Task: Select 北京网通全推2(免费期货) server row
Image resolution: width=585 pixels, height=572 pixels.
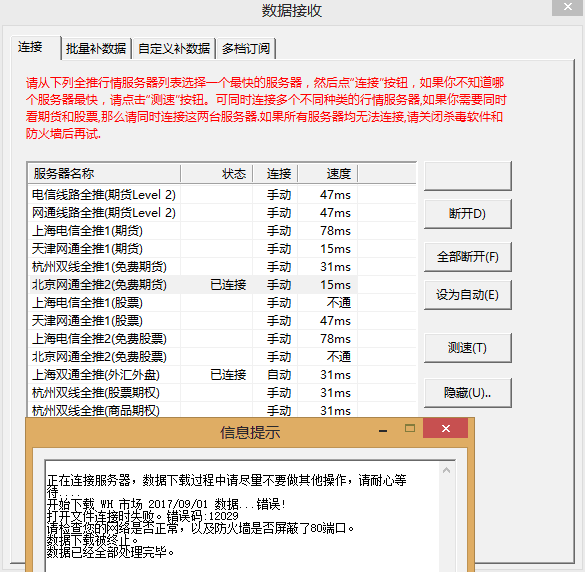Action: [222, 285]
